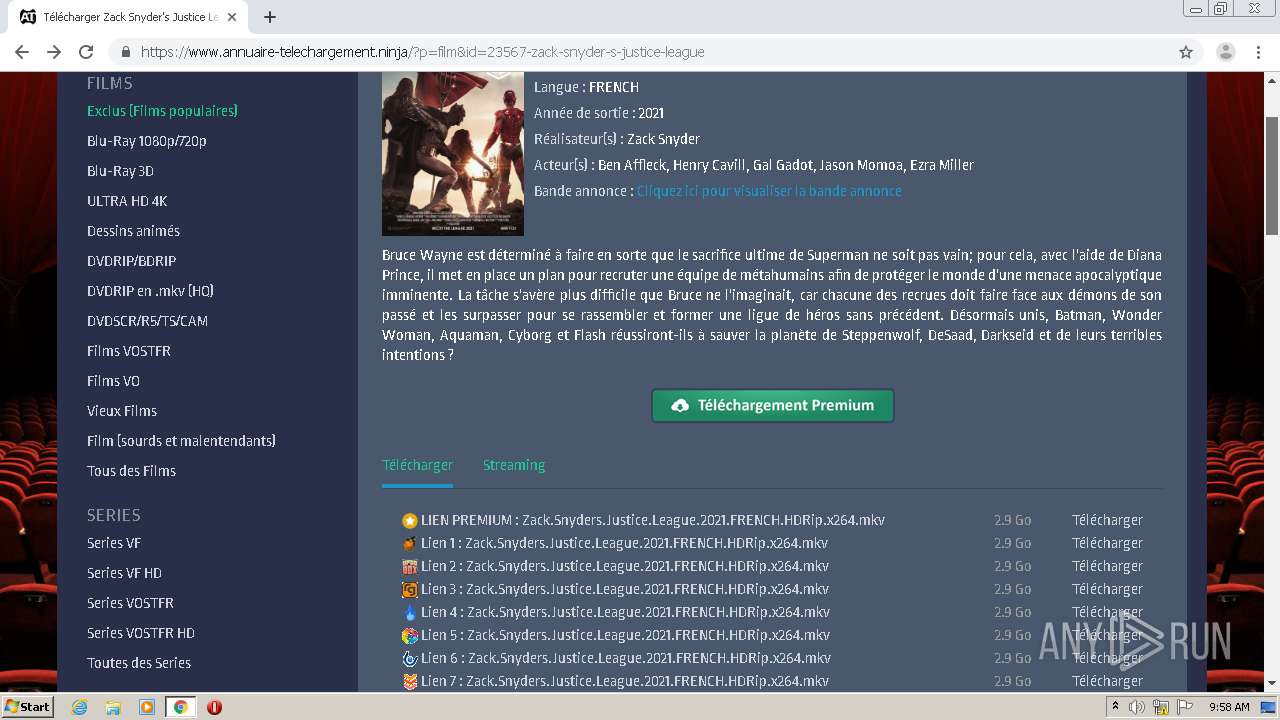The height and width of the screenshot is (720, 1280).
Task: Launch the media player from taskbar
Action: [147, 707]
